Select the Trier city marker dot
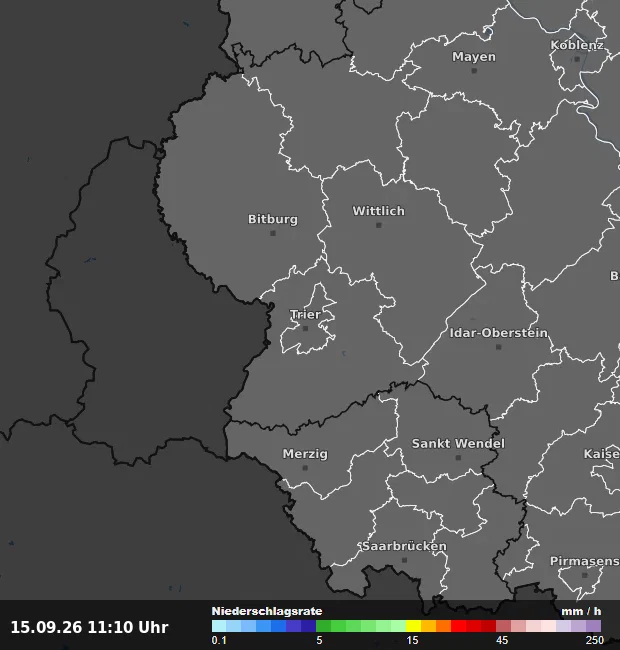The image size is (620, 650). (305, 329)
